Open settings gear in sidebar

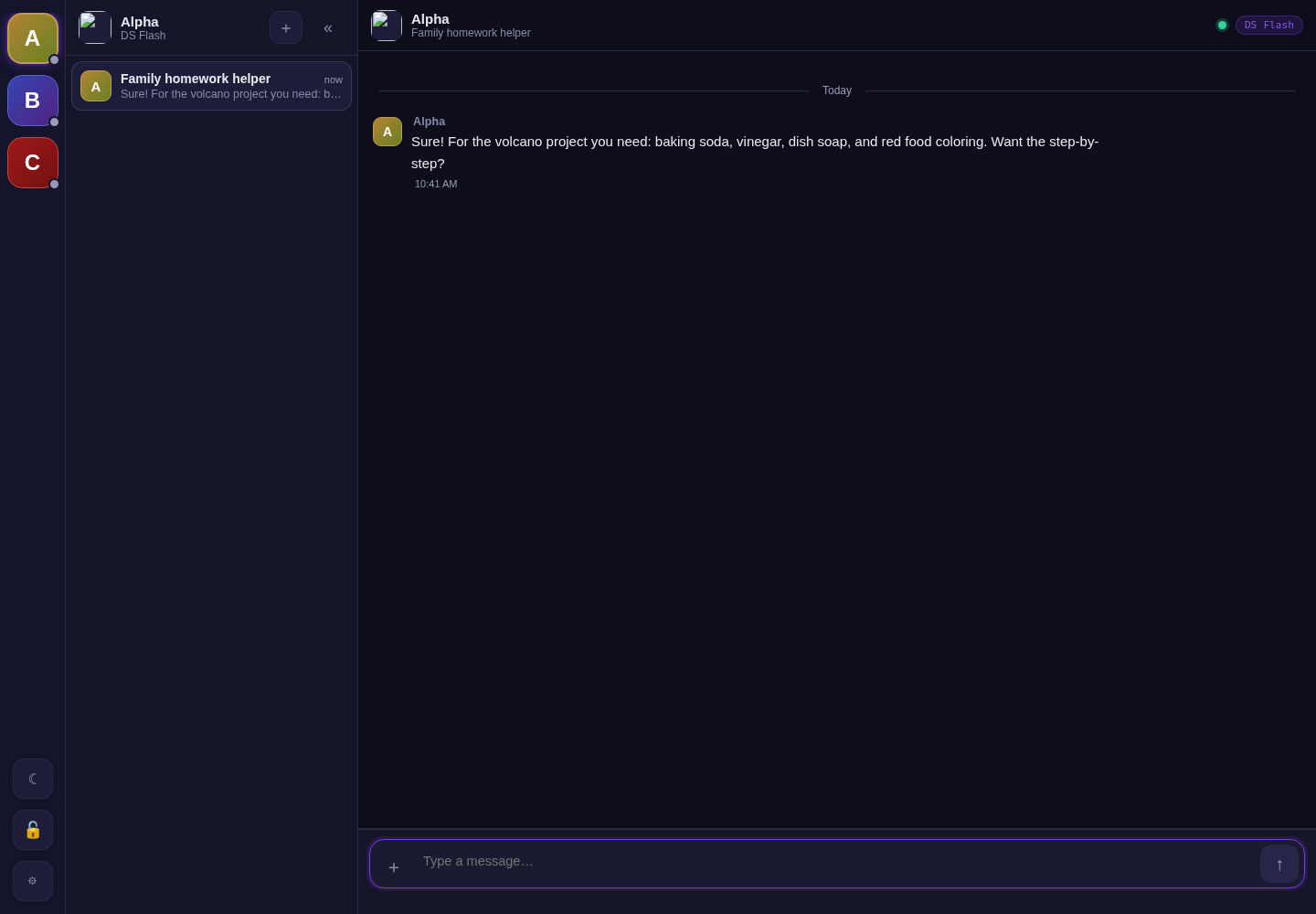click(x=33, y=881)
